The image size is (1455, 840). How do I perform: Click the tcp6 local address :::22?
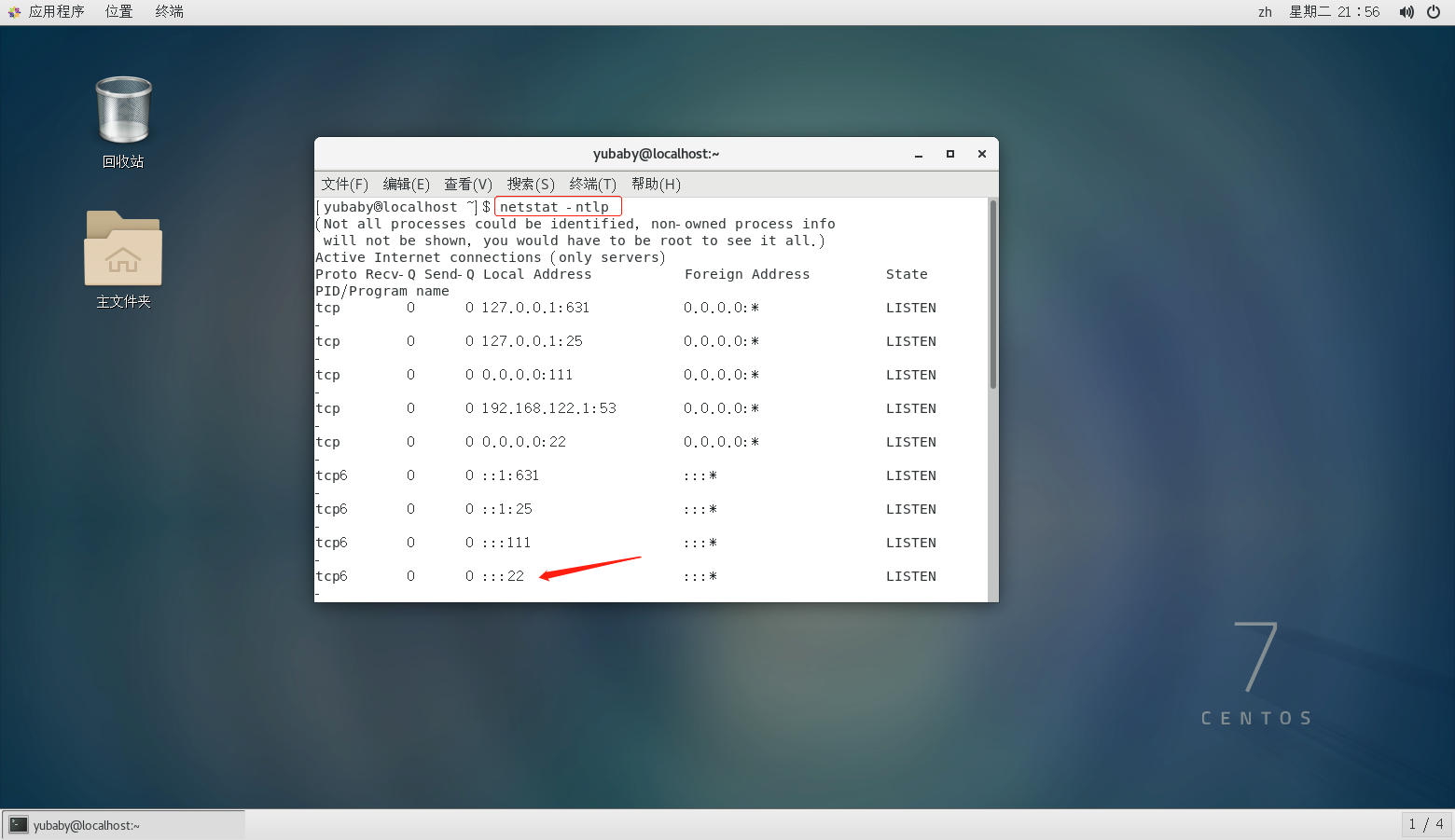pos(503,576)
